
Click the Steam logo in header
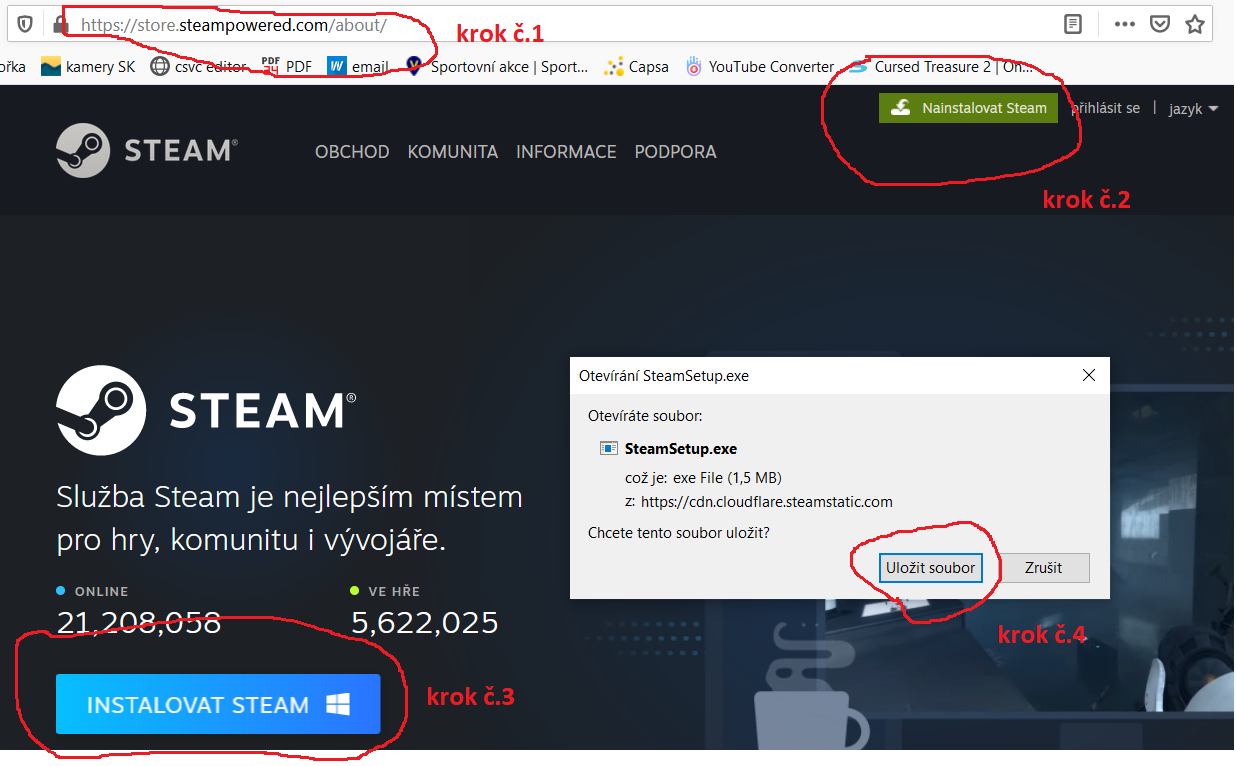coord(147,151)
